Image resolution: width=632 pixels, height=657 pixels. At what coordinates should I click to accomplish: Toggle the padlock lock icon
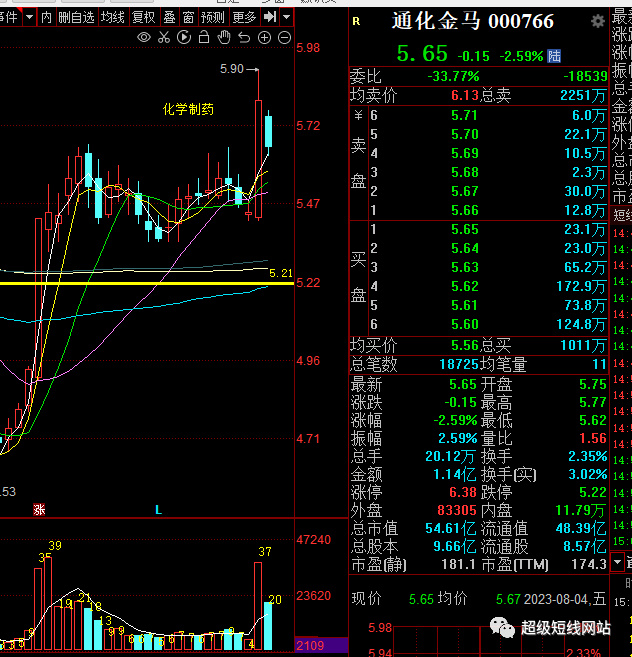204,37
